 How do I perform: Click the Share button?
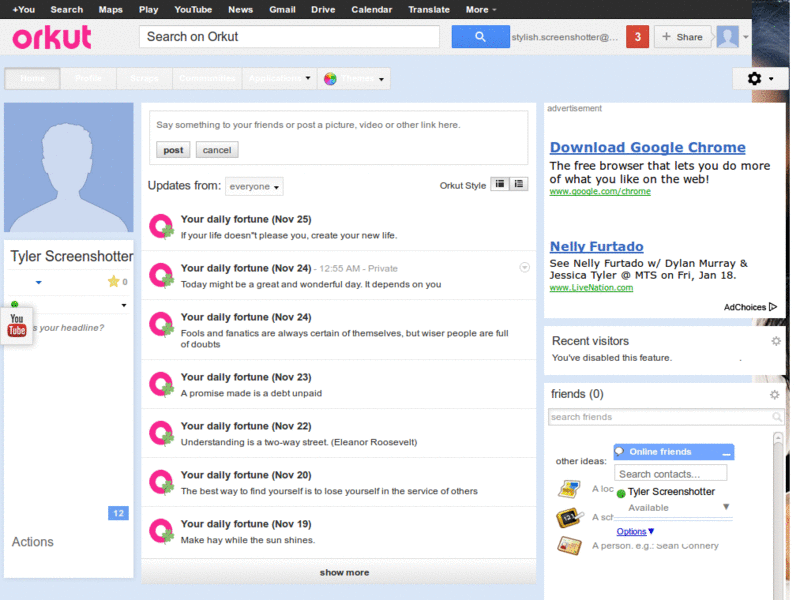[682, 37]
